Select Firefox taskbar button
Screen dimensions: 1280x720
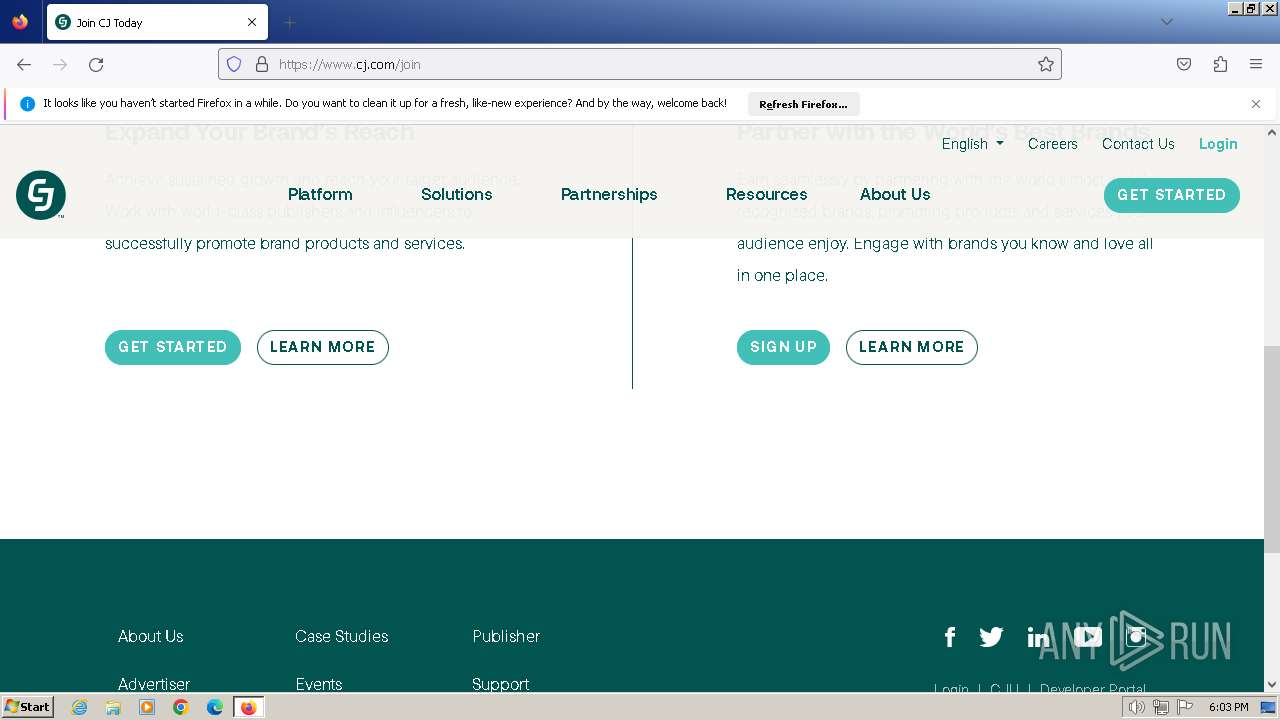pyautogui.click(x=248, y=707)
